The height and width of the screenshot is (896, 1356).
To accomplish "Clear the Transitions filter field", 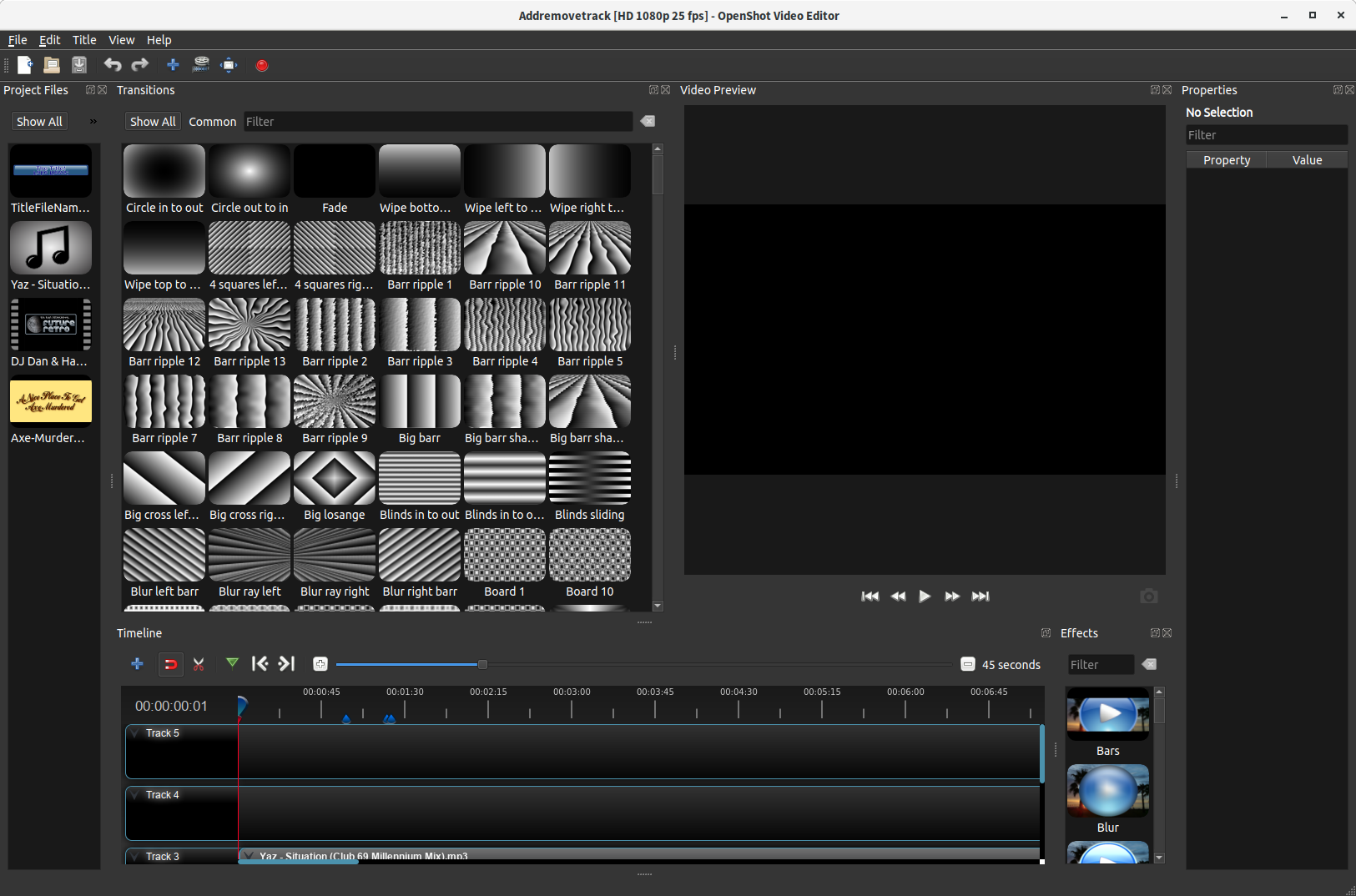I will click(648, 122).
